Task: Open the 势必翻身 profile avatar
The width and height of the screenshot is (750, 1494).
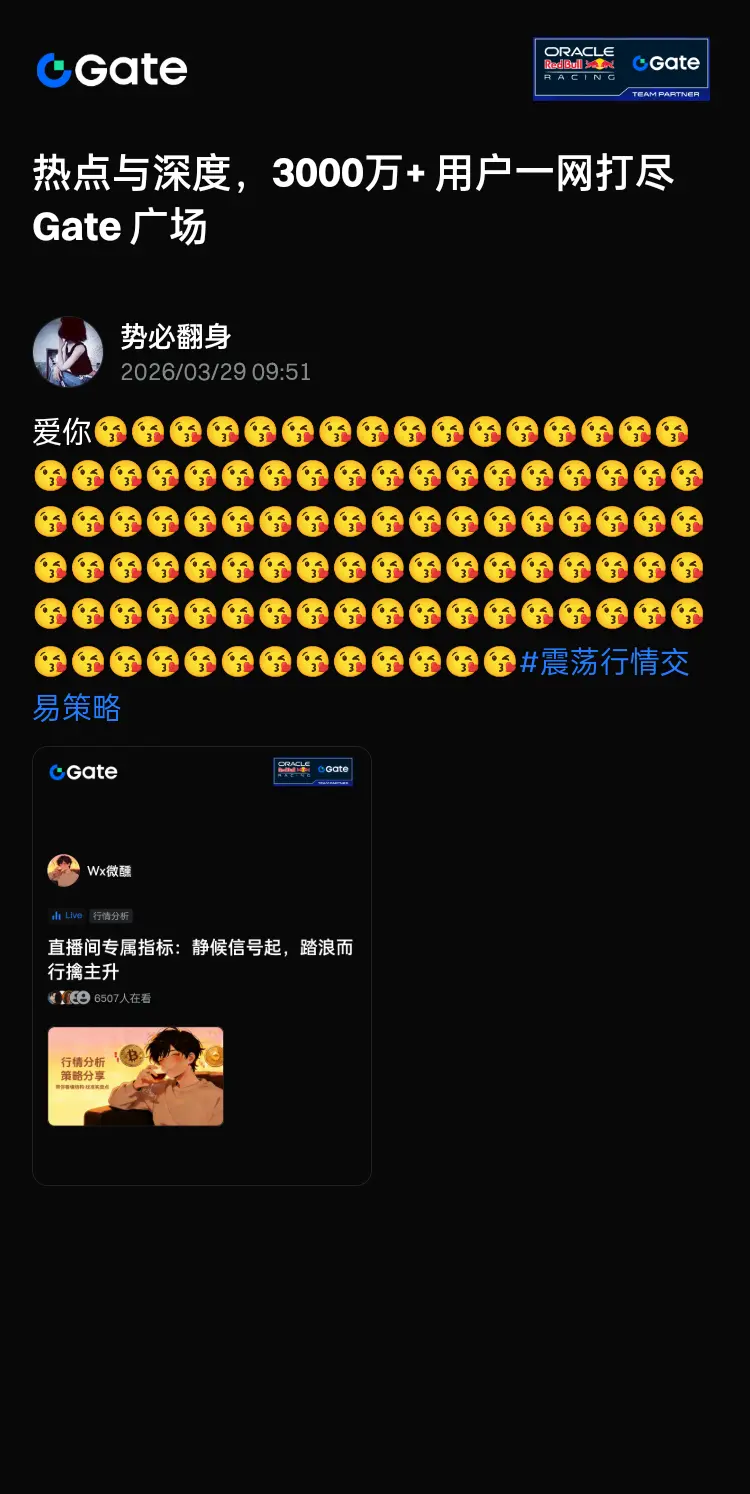Action: 68,352
